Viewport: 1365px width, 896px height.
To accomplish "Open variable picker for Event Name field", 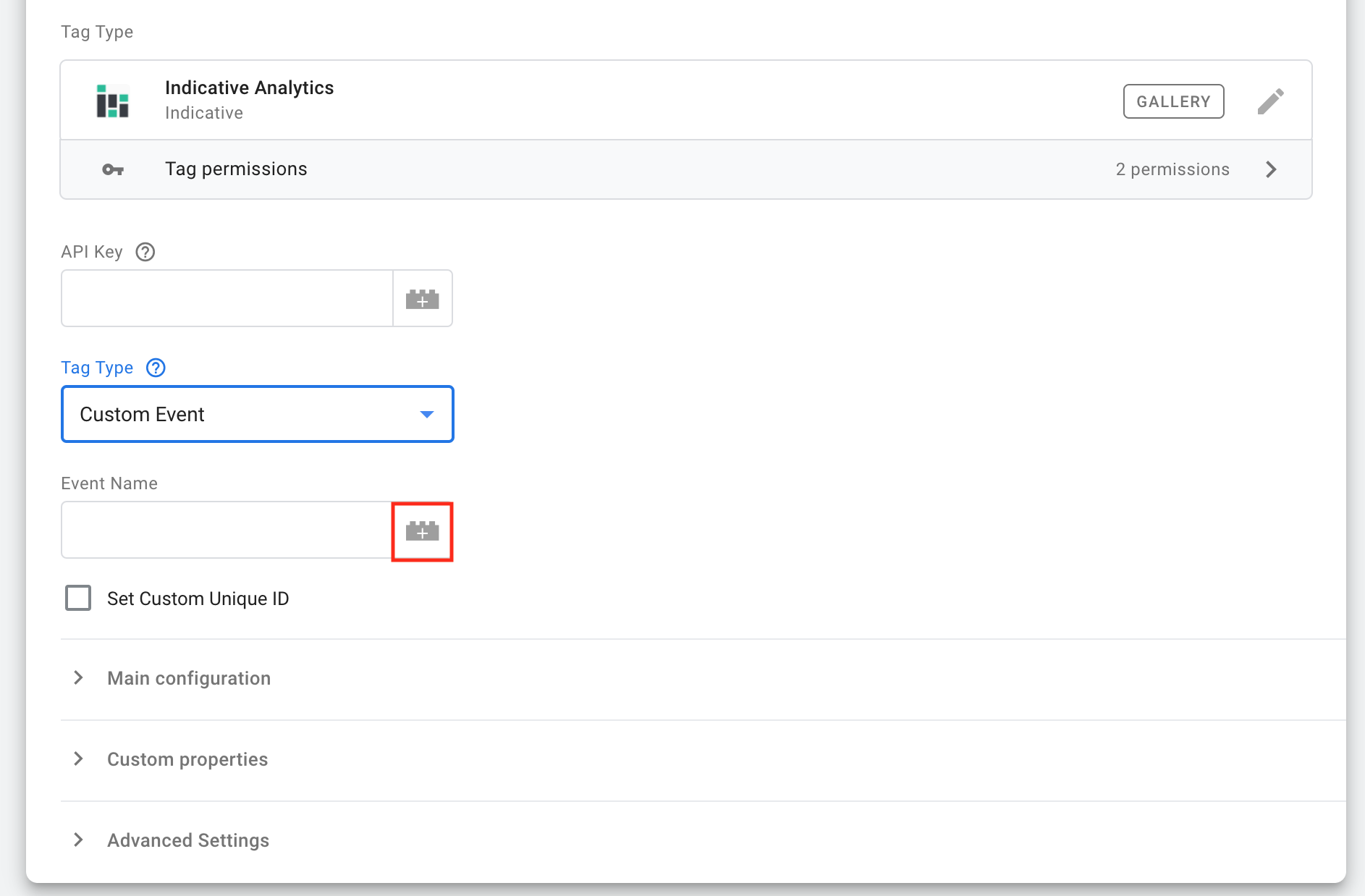I will [x=422, y=532].
